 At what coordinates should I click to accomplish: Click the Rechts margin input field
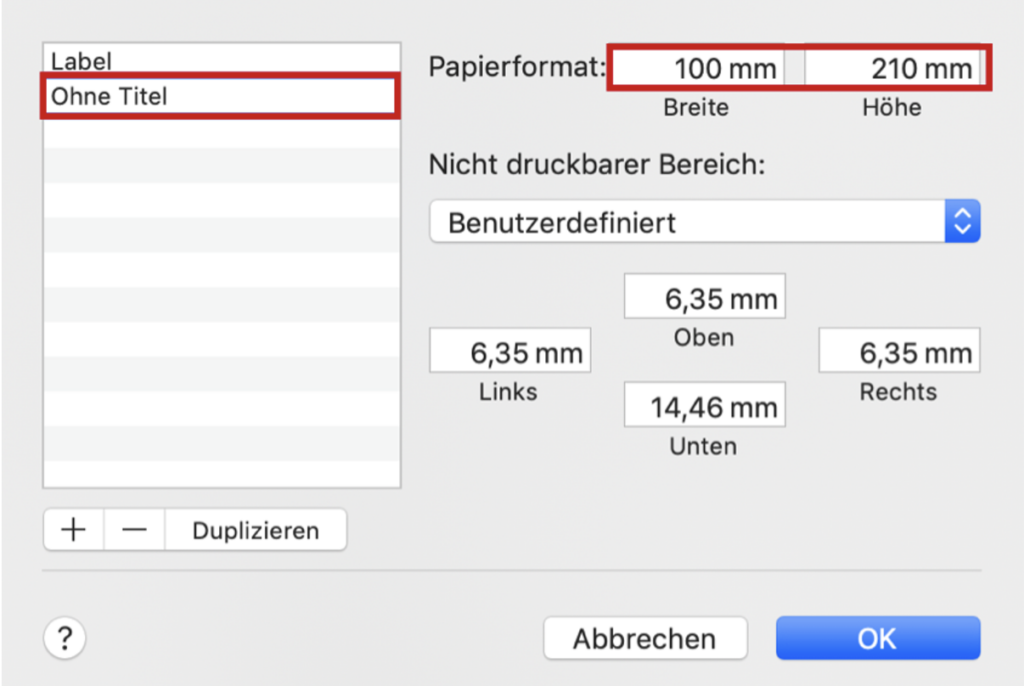[x=898, y=350]
